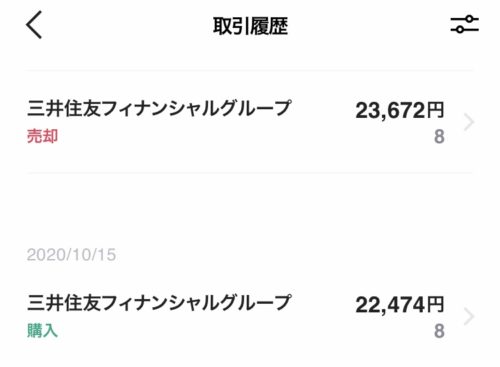Image resolution: width=500 pixels, height=367 pixels.
Task: Click the 22,474円 amount
Action: coord(400,305)
